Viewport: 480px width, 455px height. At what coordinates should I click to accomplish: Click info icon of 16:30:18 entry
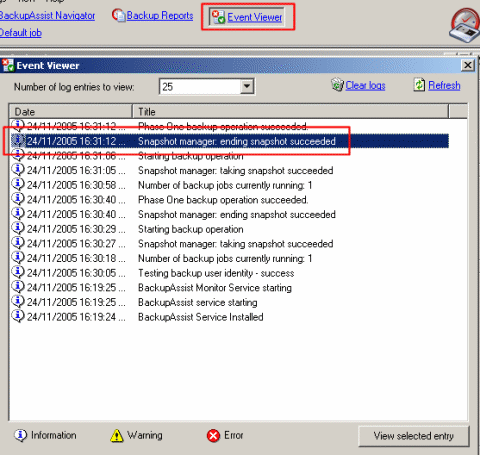(x=18, y=257)
